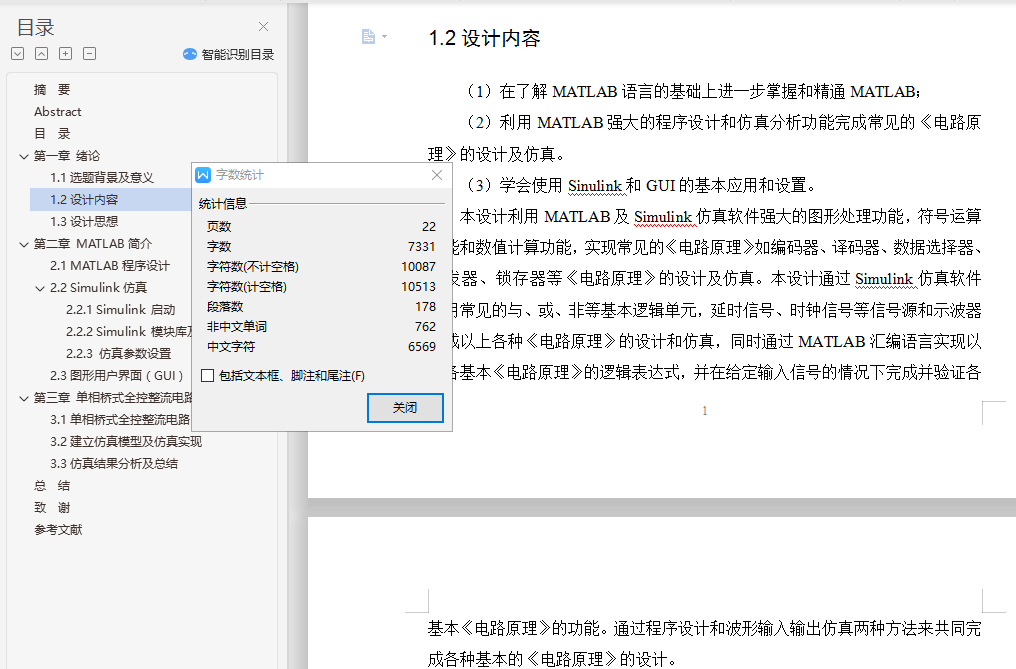
Task: Go to 参考文献 in outline
Action: (58, 530)
